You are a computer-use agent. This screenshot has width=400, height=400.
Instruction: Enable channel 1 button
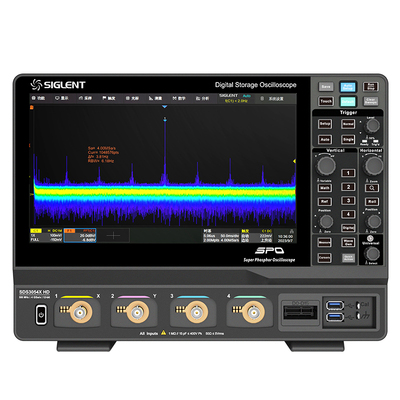(x=348, y=173)
